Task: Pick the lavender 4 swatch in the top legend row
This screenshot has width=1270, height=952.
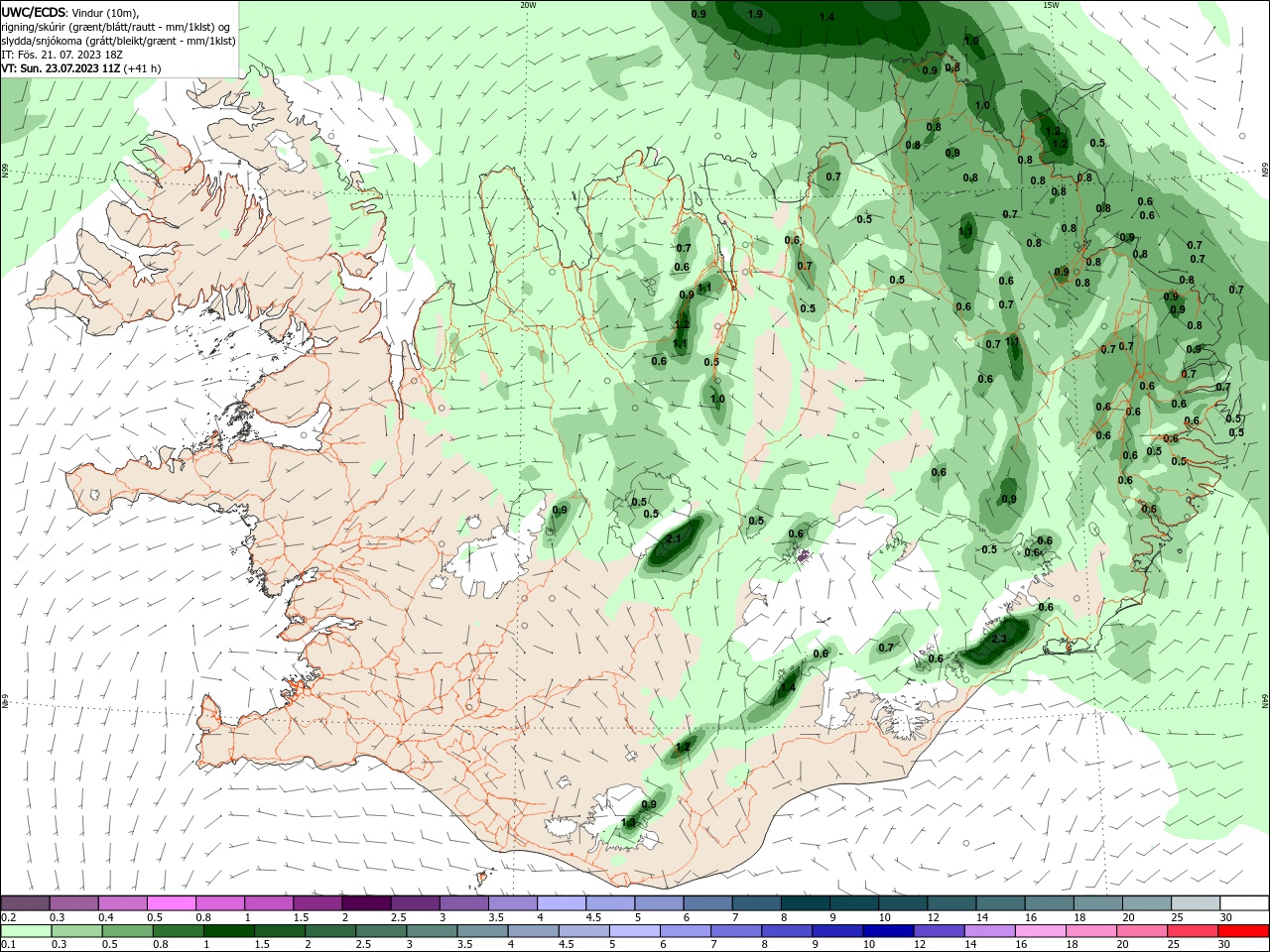Action: tap(562, 903)
